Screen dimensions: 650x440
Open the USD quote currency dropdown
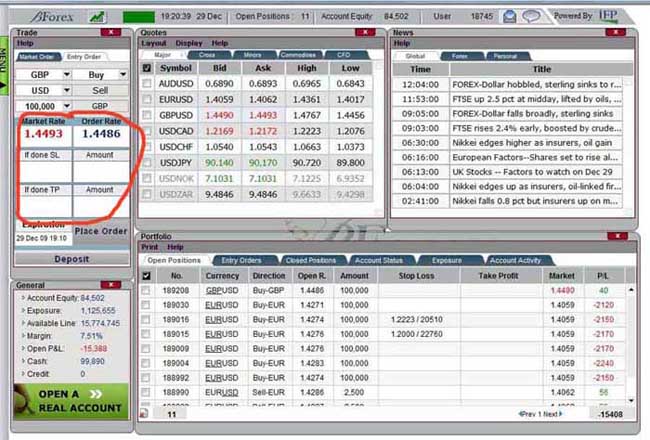pyautogui.click(x=67, y=90)
